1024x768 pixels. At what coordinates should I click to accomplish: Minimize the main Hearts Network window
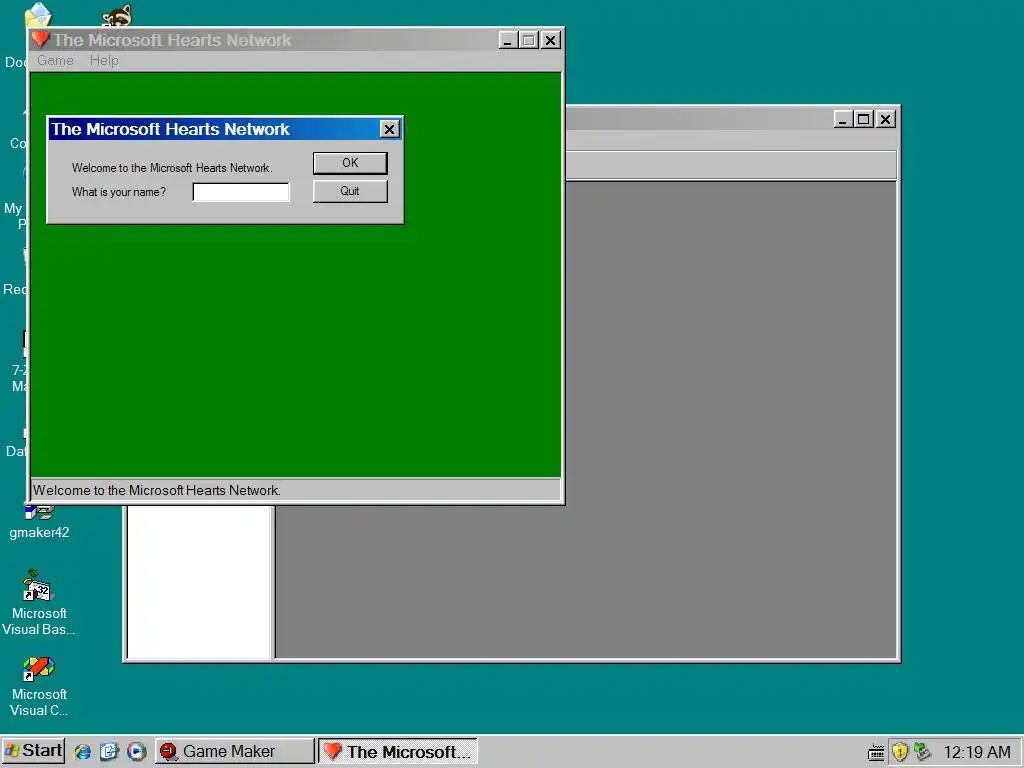508,40
